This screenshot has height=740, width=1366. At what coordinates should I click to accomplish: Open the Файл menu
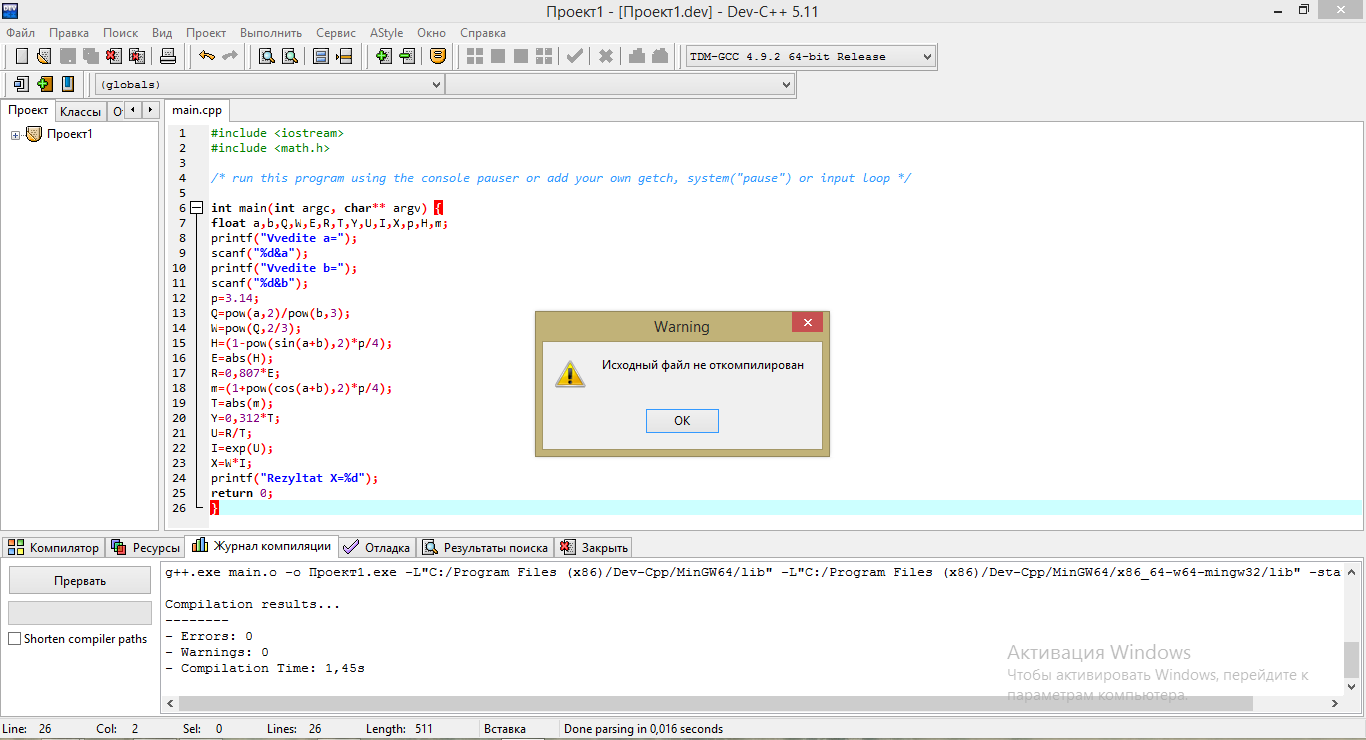(x=20, y=32)
